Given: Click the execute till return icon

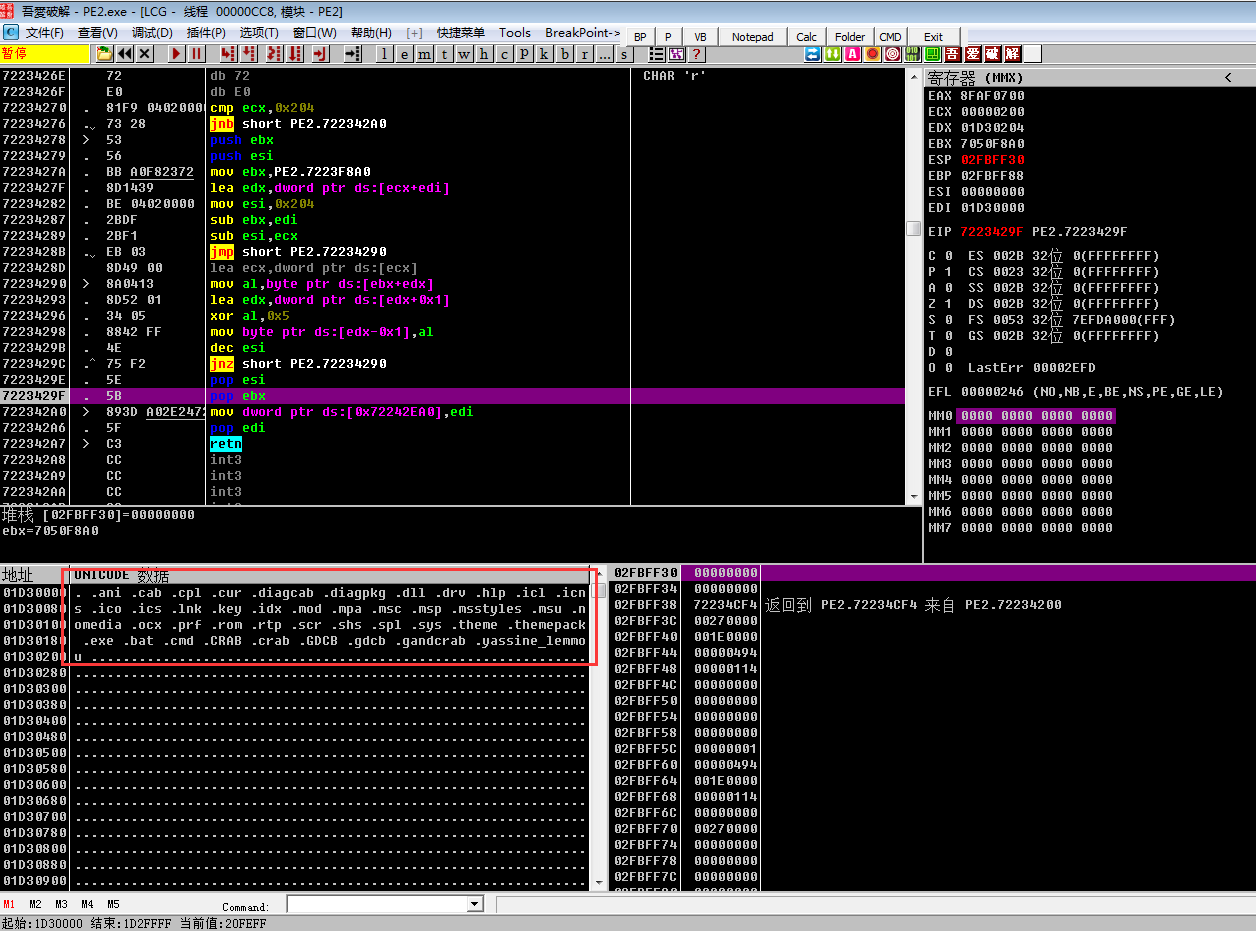Looking at the screenshot, I should coord(320,54).
